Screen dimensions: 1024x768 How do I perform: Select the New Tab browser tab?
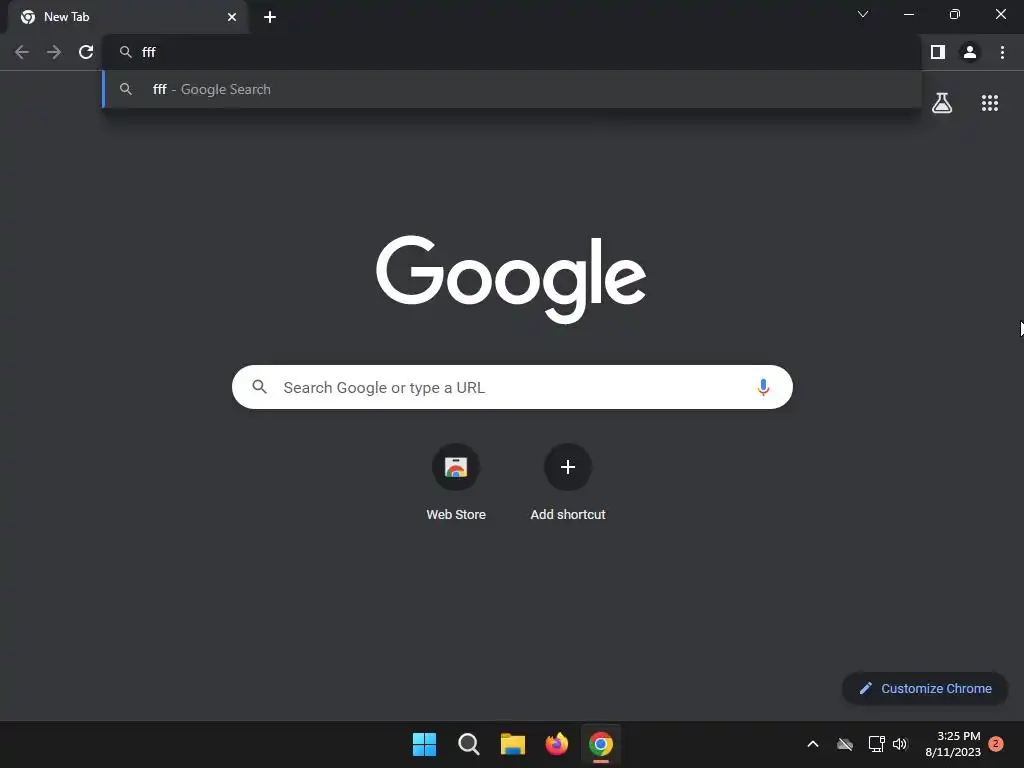128,17
